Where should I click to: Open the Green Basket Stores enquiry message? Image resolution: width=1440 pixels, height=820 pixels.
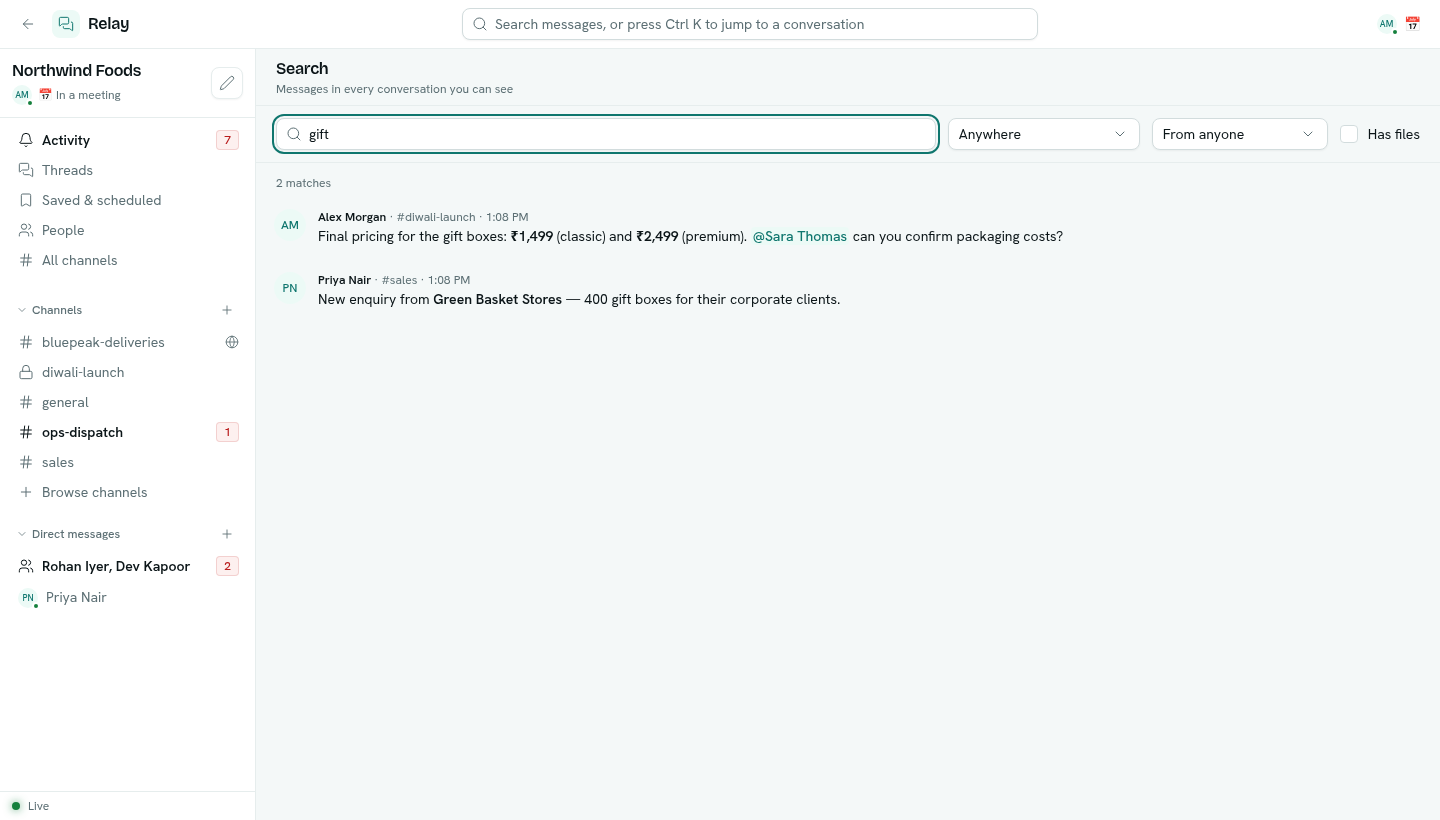pyautogui.click(x=848, y=289)
